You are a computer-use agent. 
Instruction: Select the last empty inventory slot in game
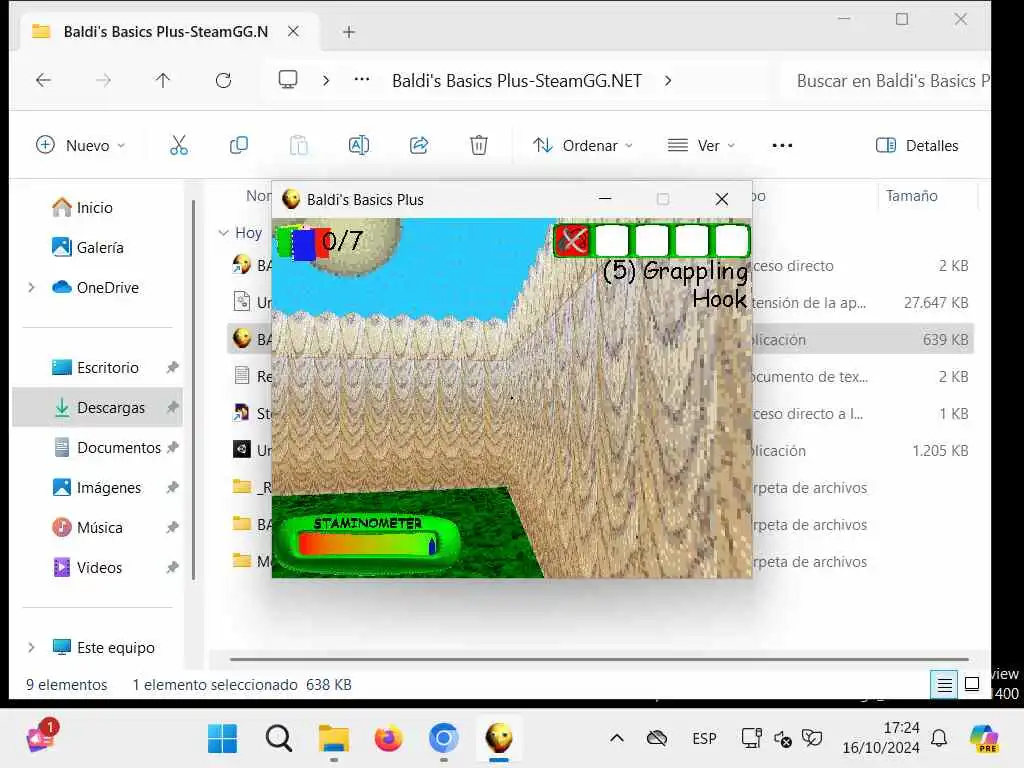731,240
